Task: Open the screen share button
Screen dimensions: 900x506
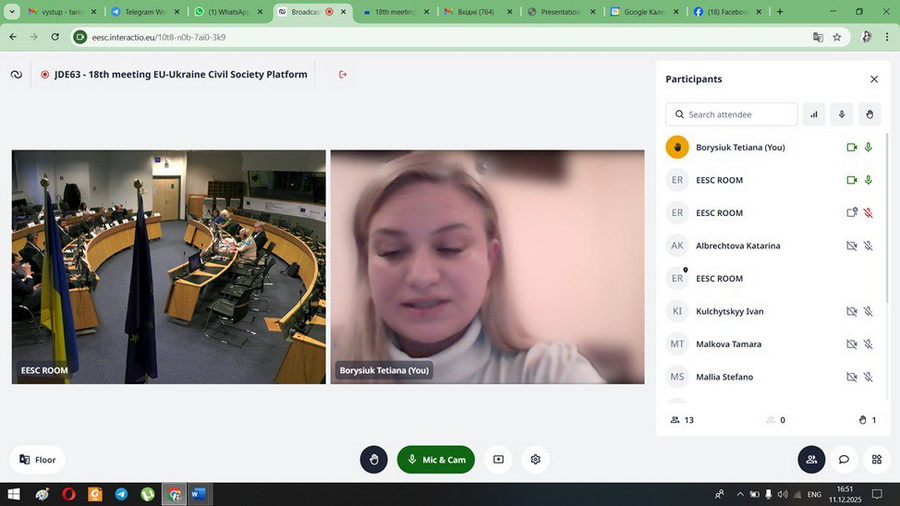Action: 498,460
